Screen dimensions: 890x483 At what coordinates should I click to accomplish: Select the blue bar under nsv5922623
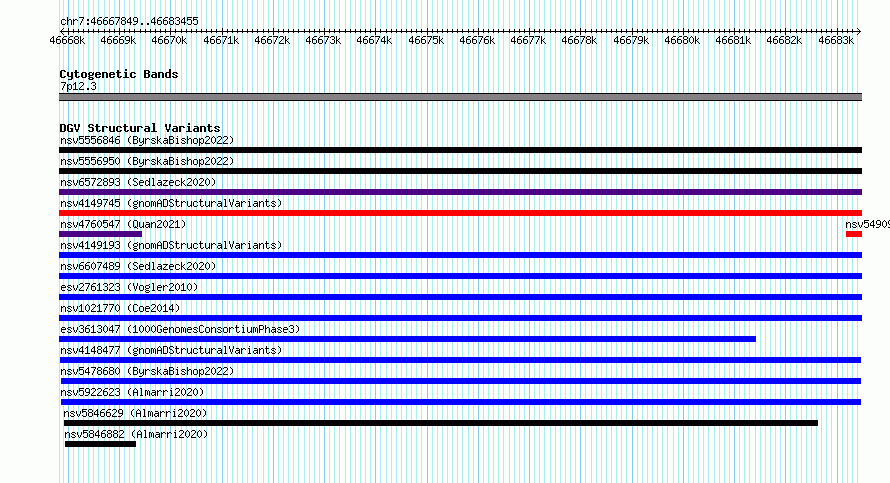(x=461, y=402)
